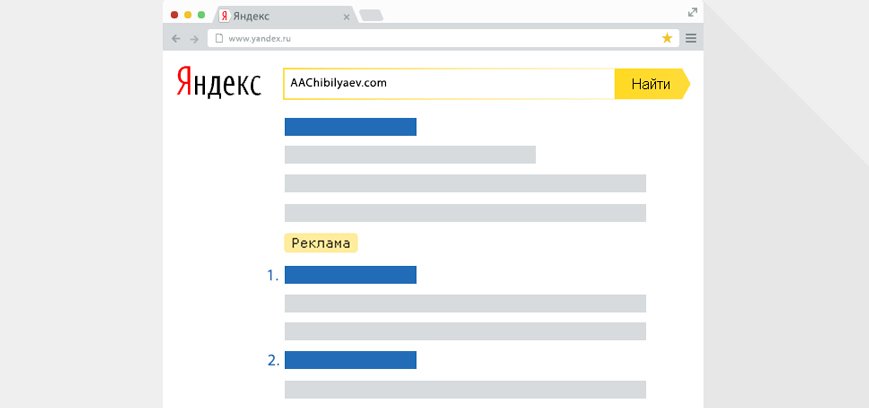The width and height of the screenshot is (869, 408).
Task: Click the search field containing AAChibilyaev.com
Action: point(448,84)
